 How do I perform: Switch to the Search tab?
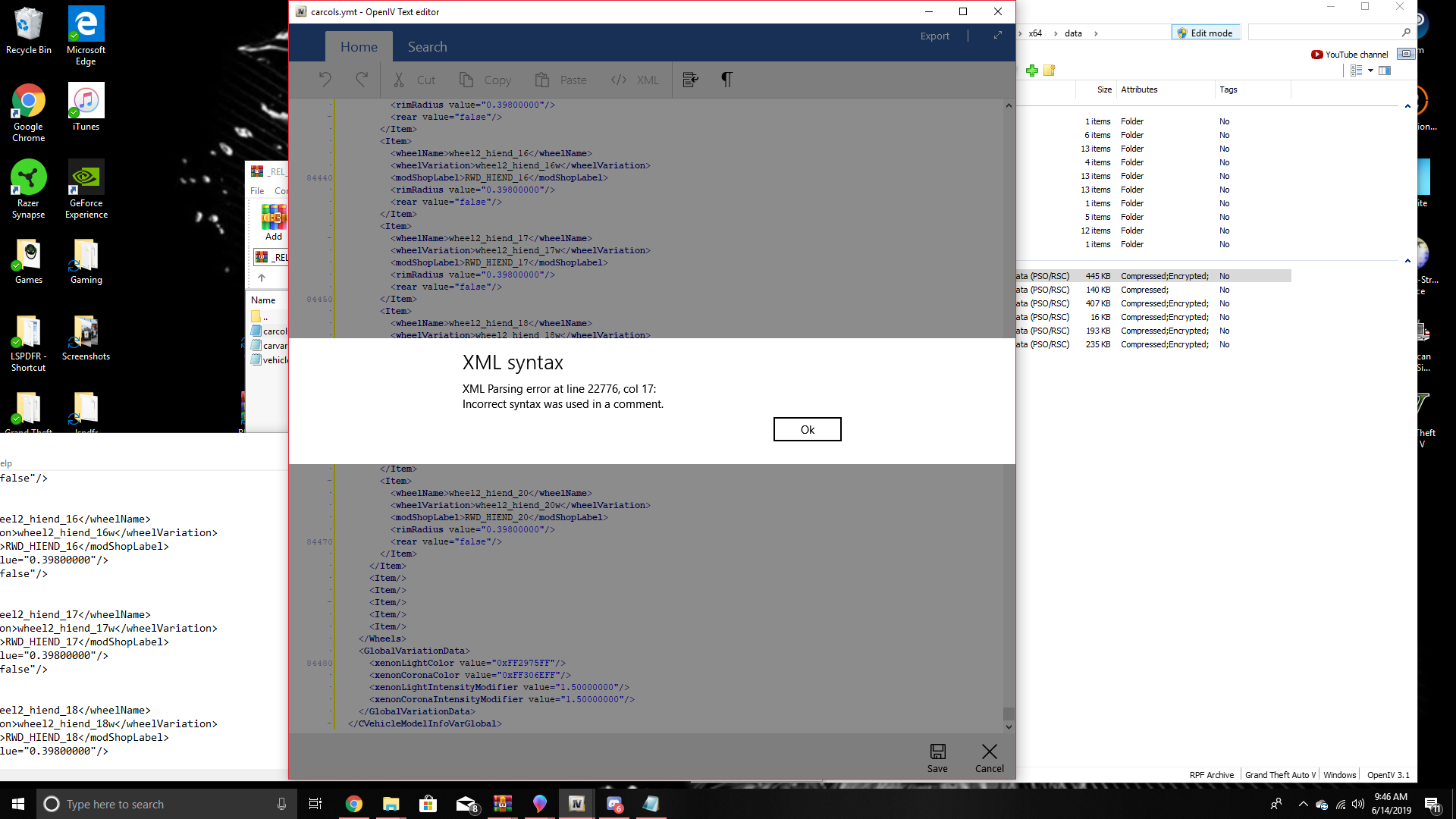(427, 47)
